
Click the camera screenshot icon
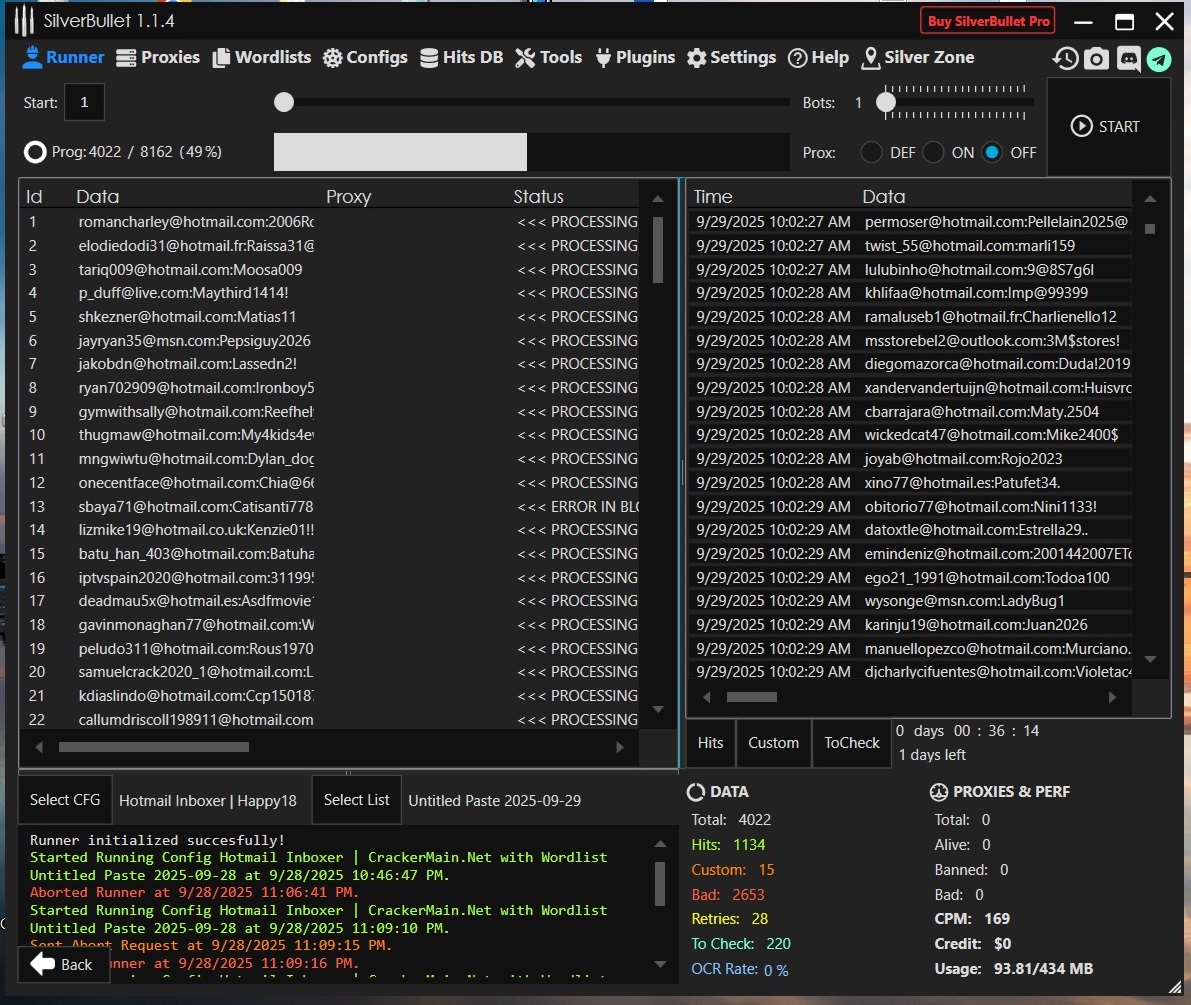(1097, 59)
